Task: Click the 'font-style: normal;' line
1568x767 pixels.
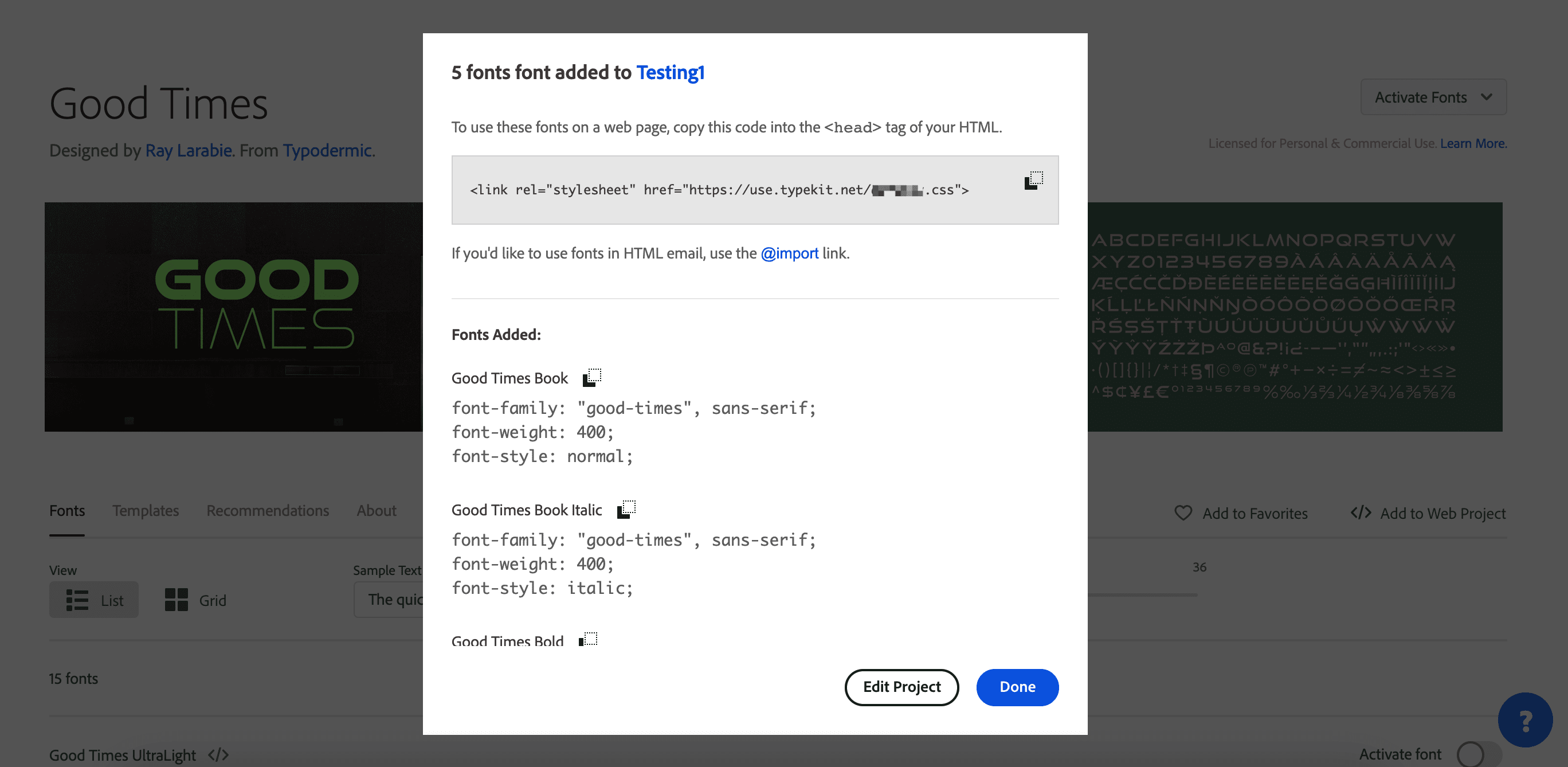Action: pos(542,456)
